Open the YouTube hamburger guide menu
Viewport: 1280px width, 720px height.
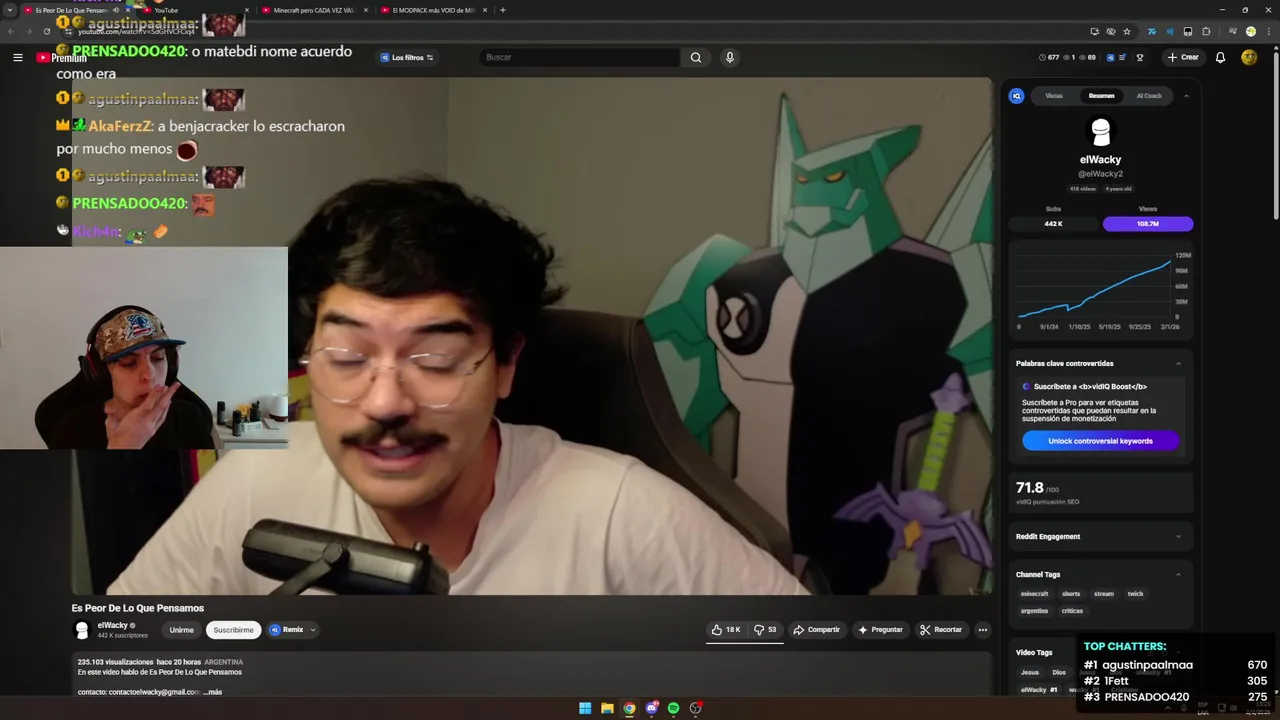click(x=17, y=58)
